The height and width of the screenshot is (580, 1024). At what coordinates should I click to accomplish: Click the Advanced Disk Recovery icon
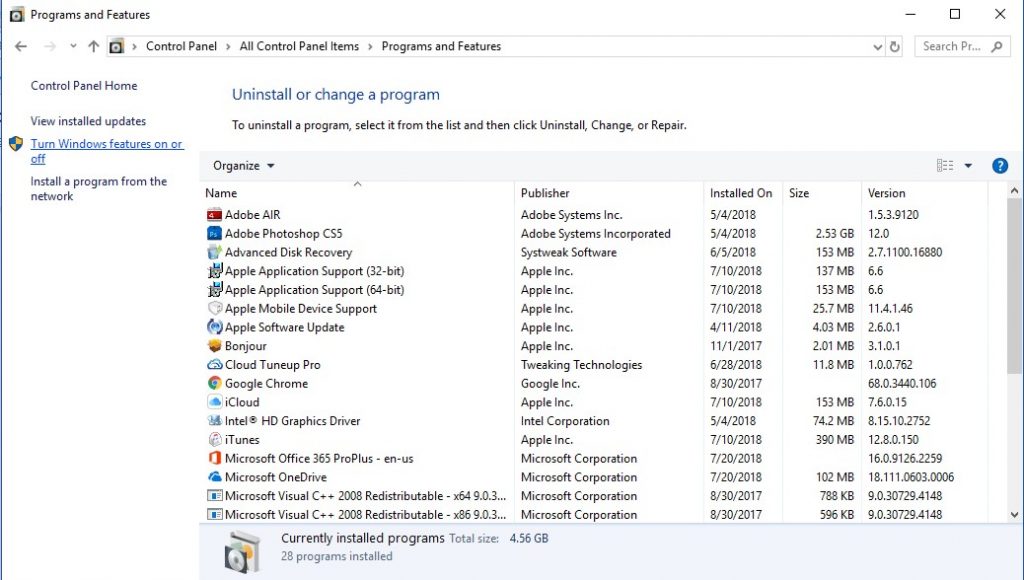pyautogui.click(x=214, y=252)
